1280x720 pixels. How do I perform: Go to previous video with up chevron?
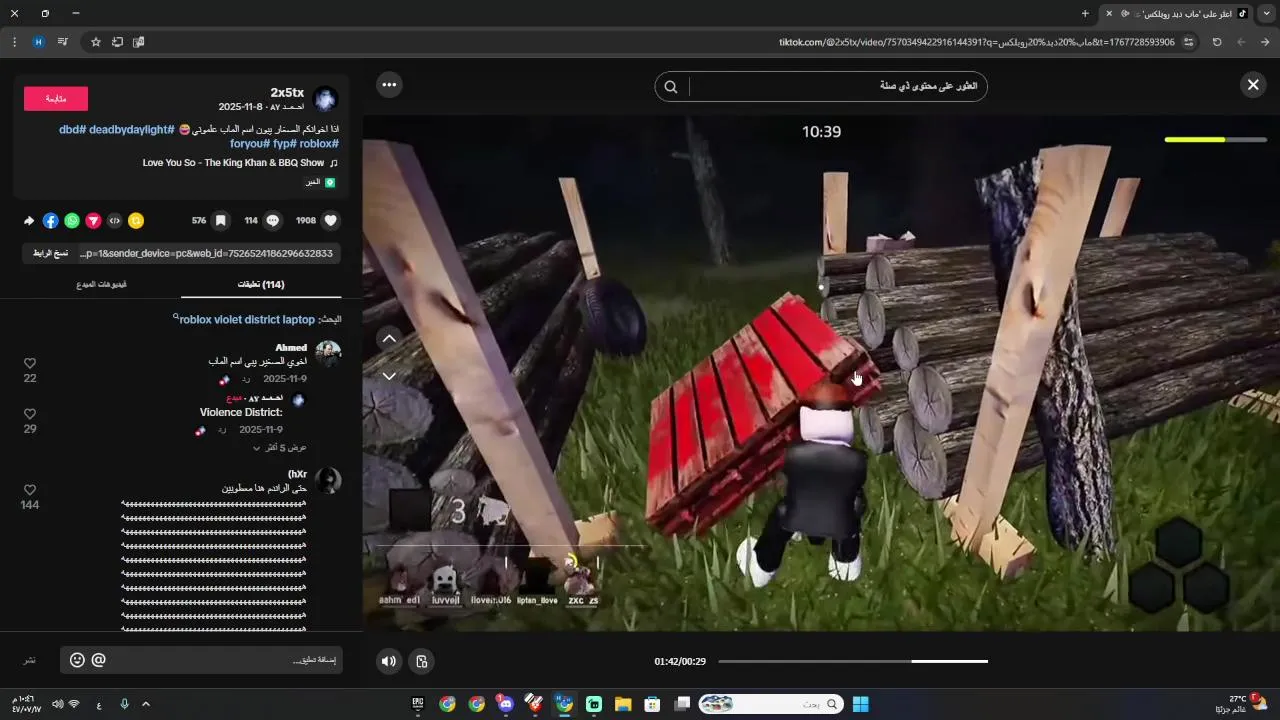(389, 338)
